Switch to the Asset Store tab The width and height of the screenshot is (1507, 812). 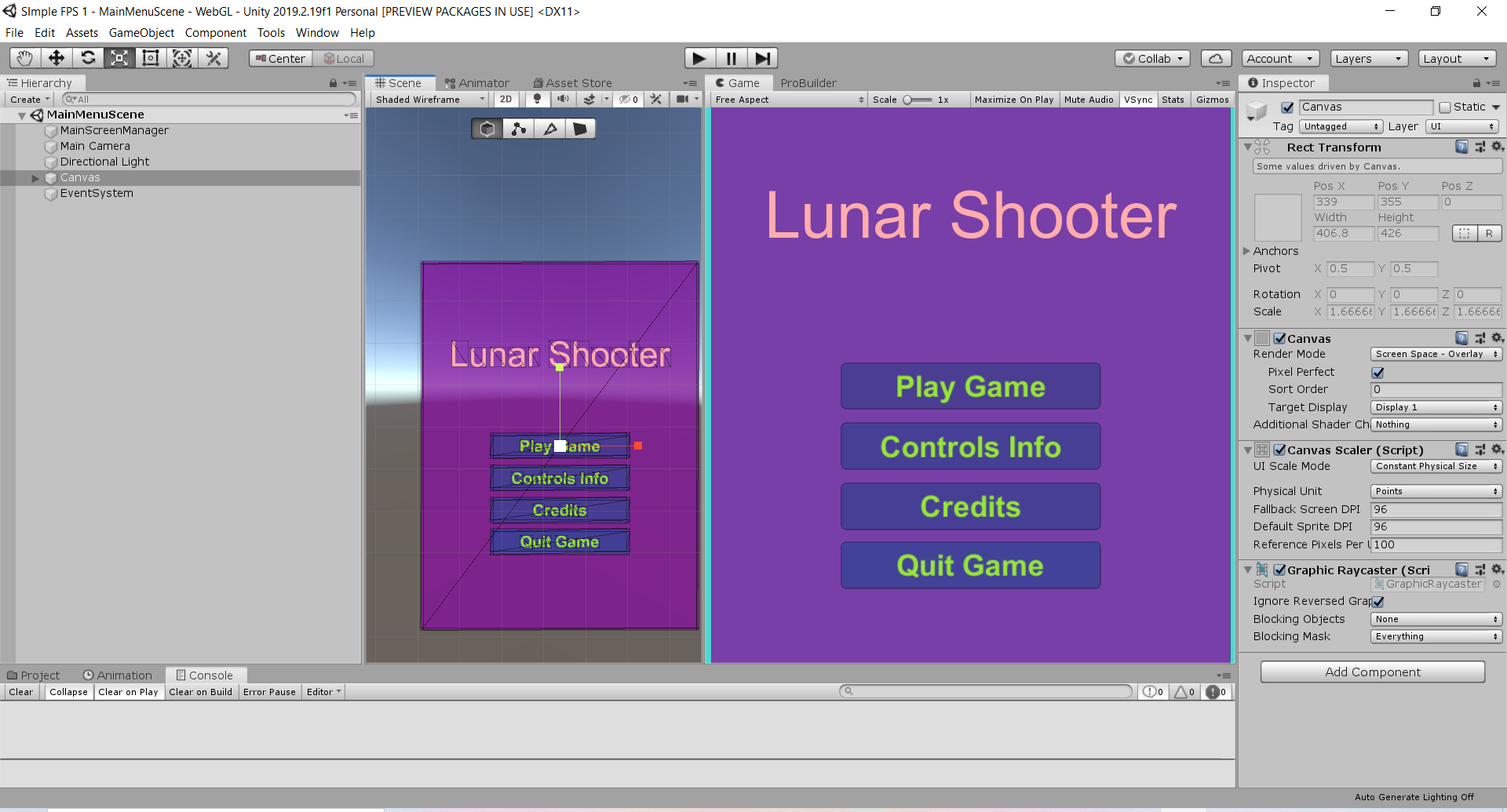pyautogui.click(x=572, y=83)
